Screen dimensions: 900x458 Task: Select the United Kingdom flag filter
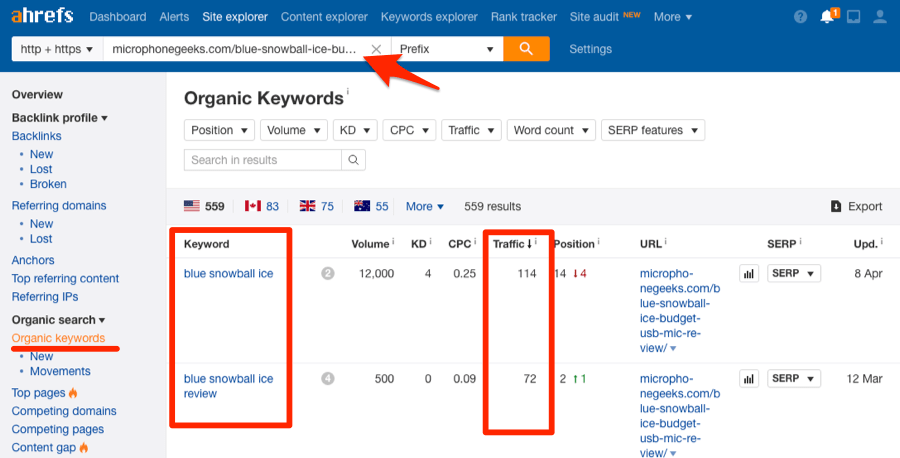(308, 205)
